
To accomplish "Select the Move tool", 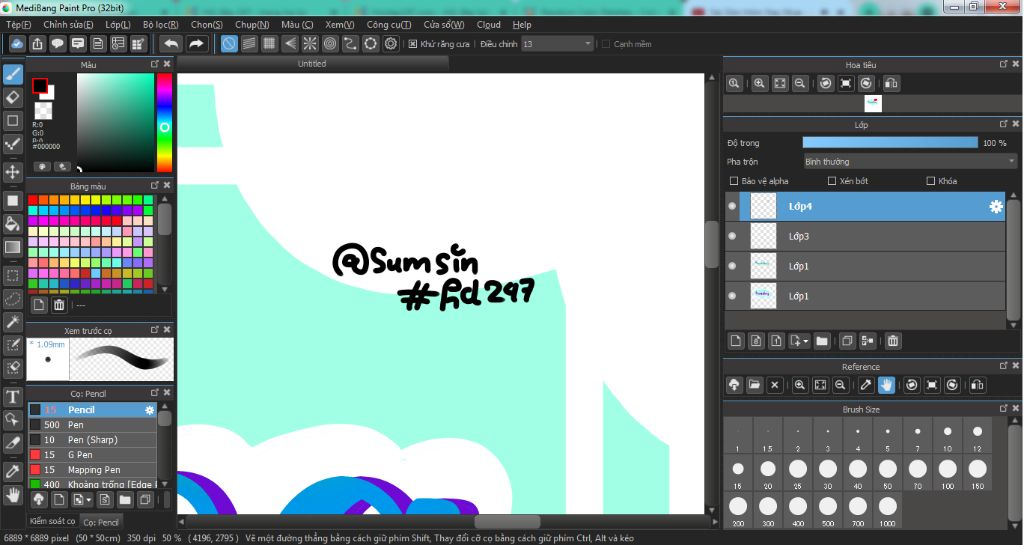I will [12, 172].
